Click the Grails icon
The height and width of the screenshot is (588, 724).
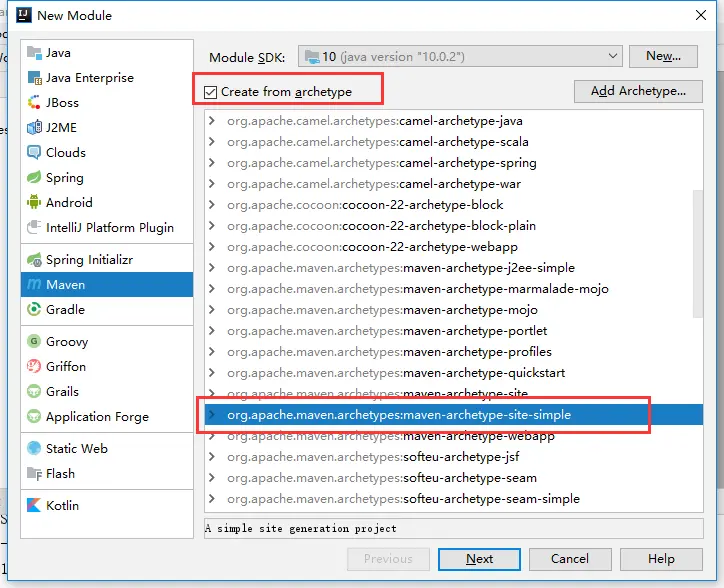click(x=34, y=391)
